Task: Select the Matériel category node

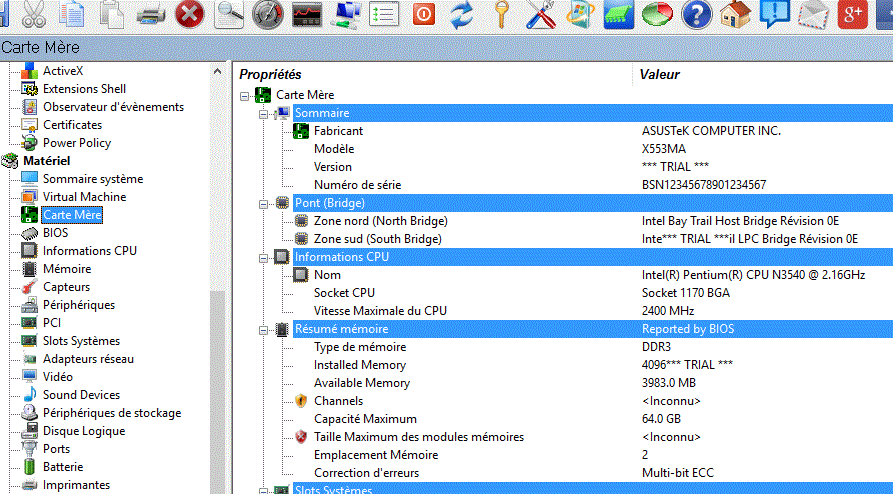Action: tap(47, 161)
